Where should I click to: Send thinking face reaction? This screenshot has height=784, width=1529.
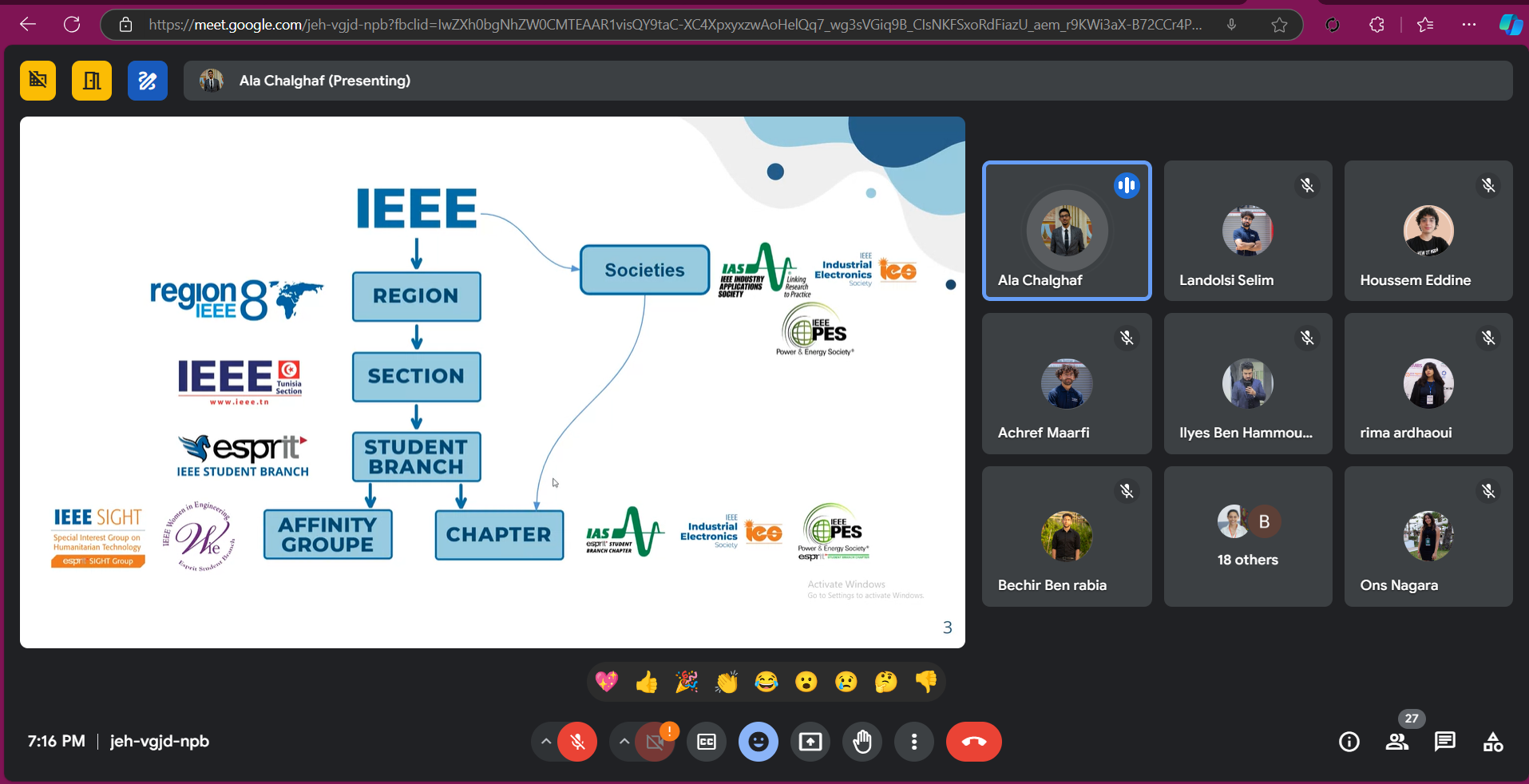(x=886, y=682)
